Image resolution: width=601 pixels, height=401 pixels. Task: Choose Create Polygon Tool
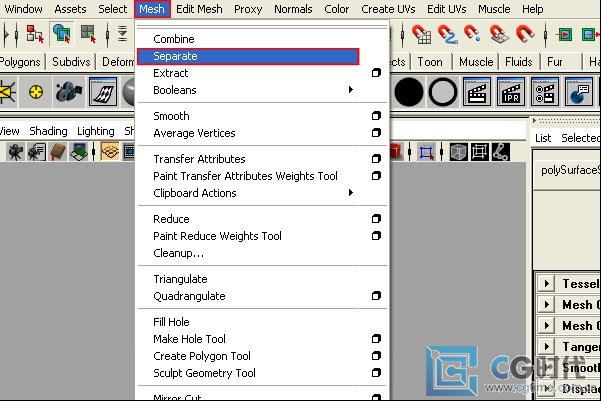pyautogui.click(x=202, y=356)
